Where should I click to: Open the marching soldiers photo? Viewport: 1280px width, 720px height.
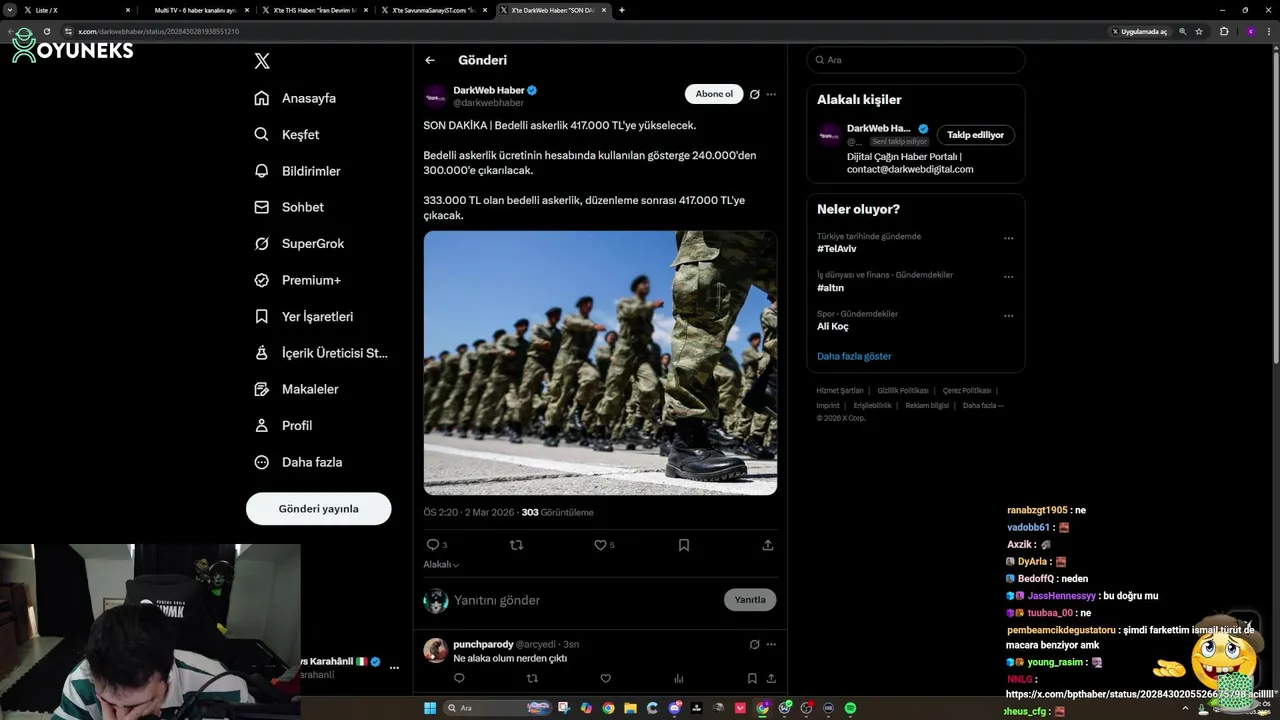(600, 363)
